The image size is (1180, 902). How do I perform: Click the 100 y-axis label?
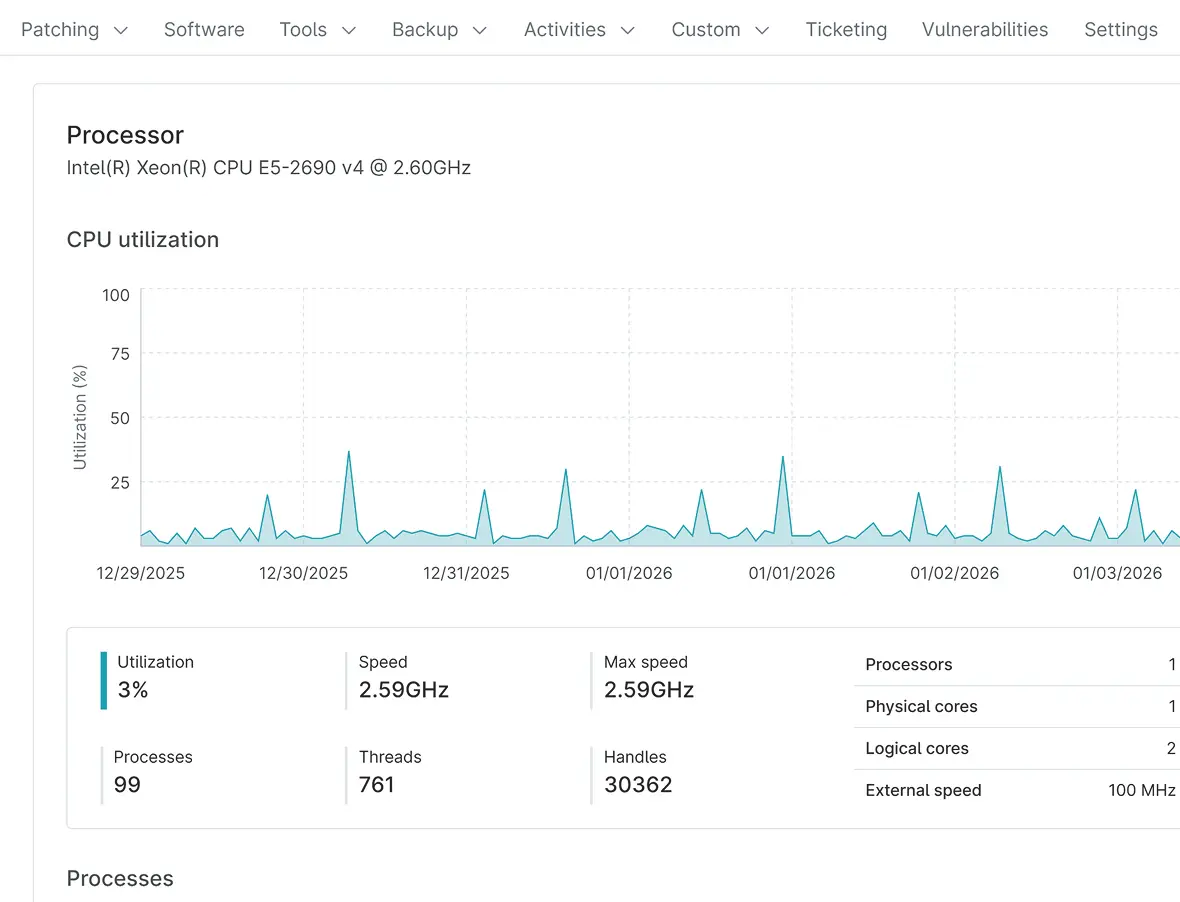[x=116, y=295]
